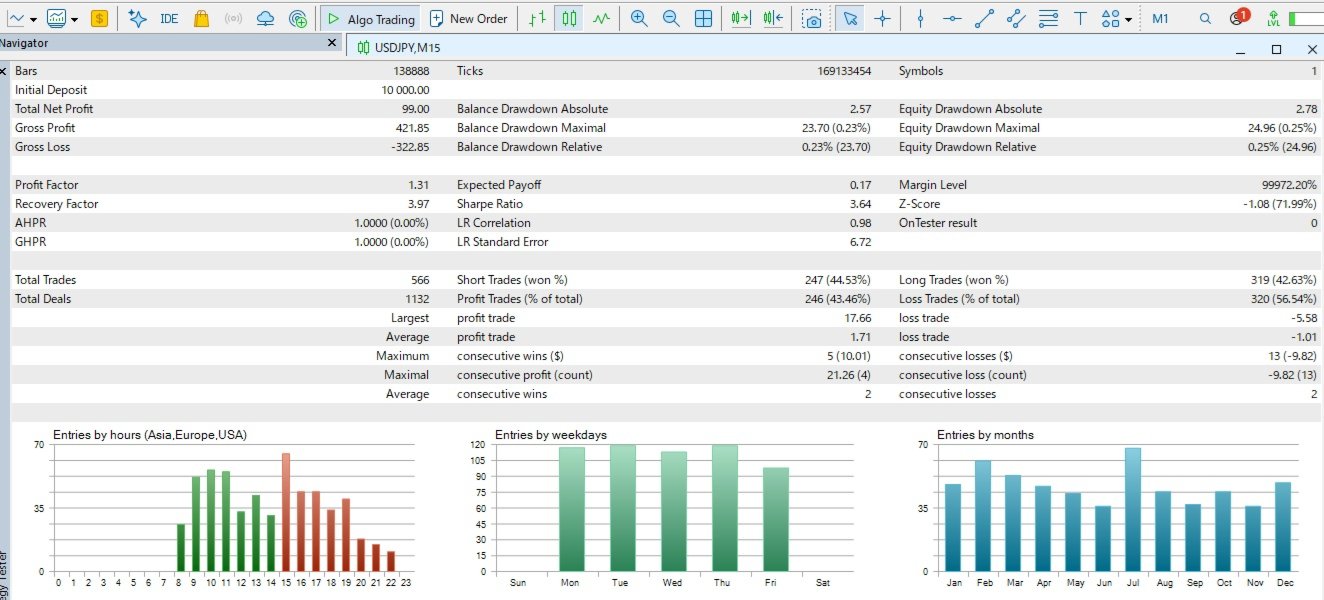Image resolution: width=1324 pixels, height=600 pixels.
Task: Open the Market shopping bag icon
Action: 201,18
